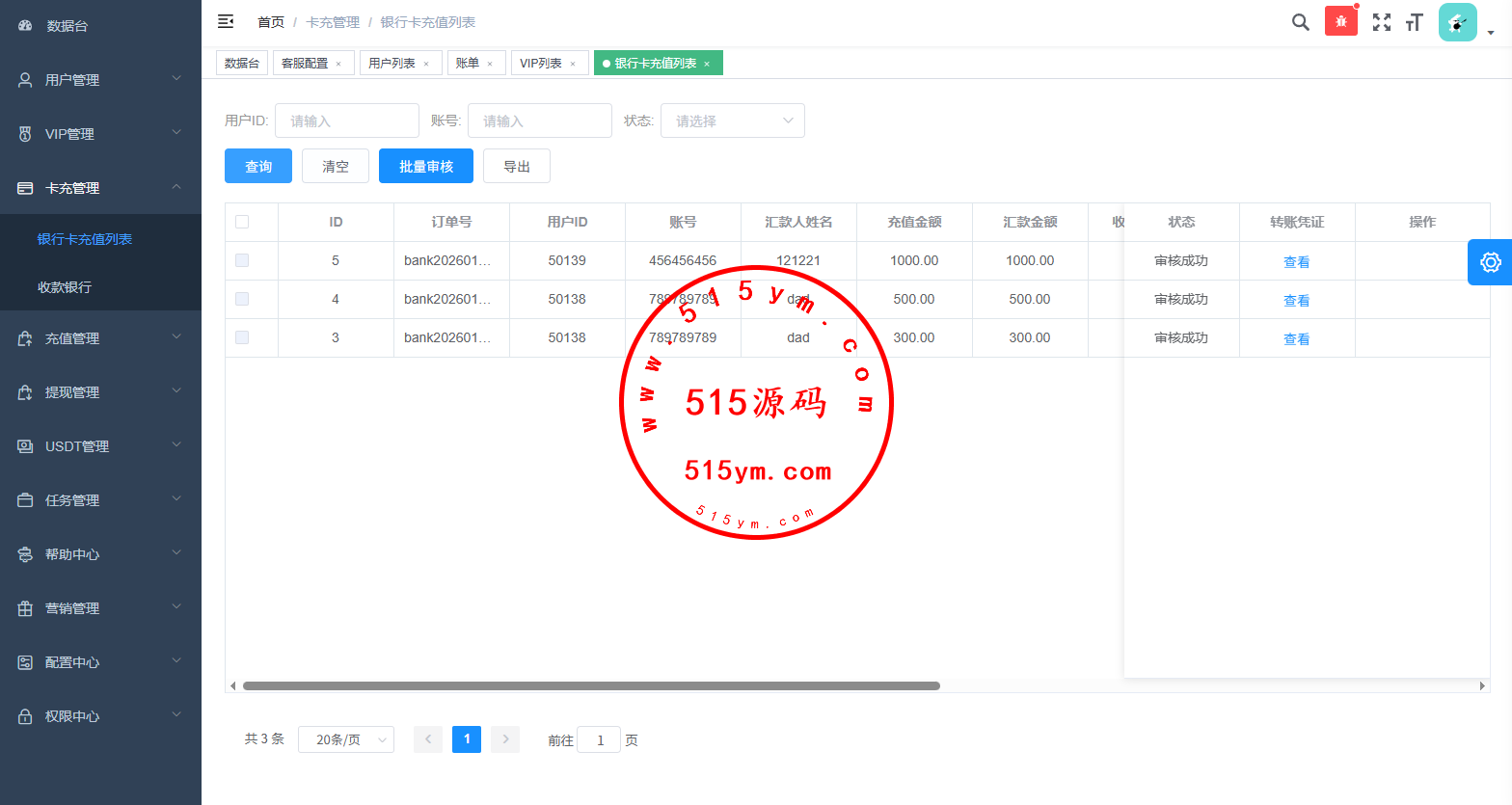View 转账凭证 via 查看 link for ID 4

1296,300
